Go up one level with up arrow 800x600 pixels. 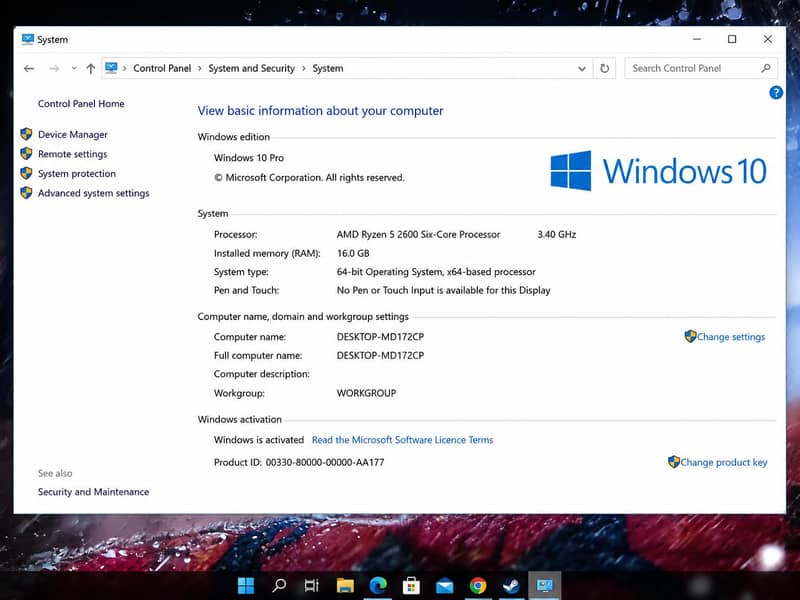(91, 68)
